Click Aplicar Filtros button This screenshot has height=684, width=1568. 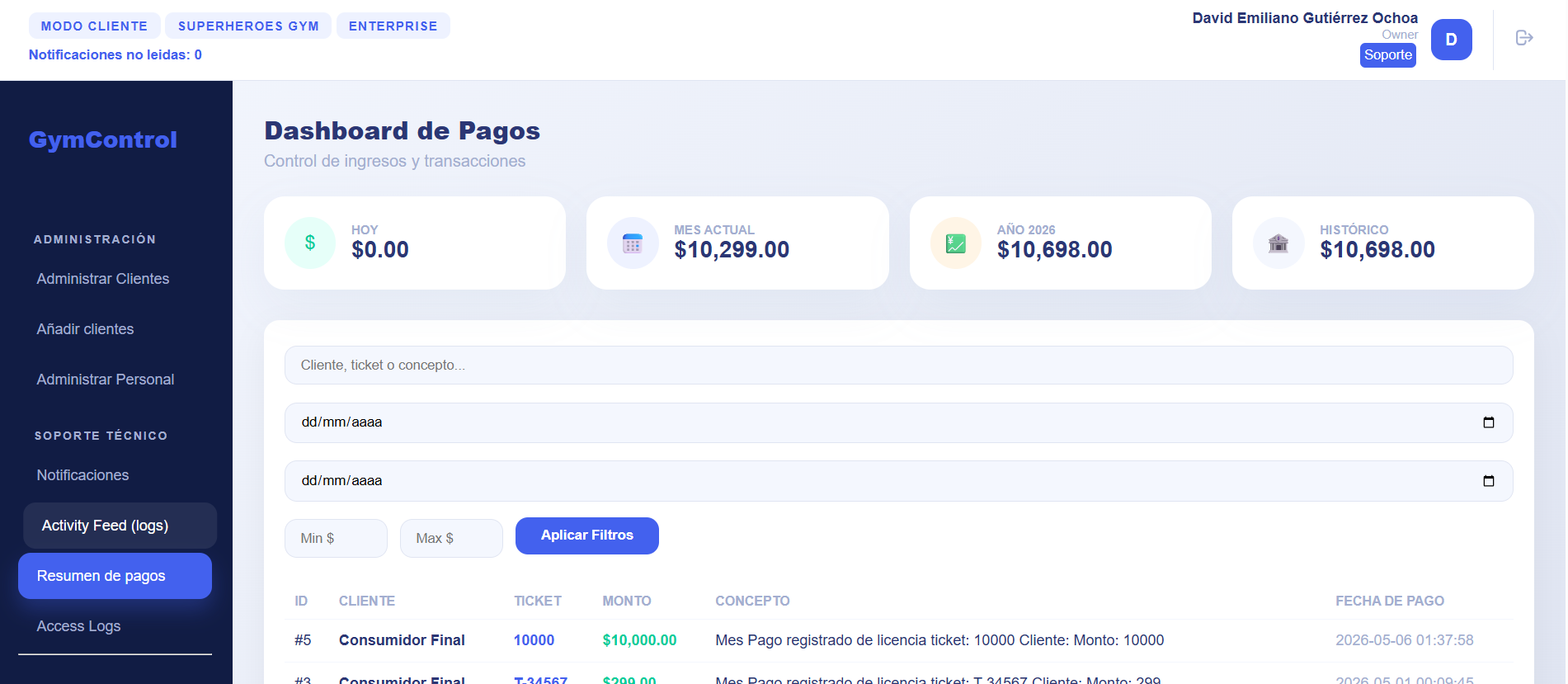pyautogui.click(x=587, y=535)
